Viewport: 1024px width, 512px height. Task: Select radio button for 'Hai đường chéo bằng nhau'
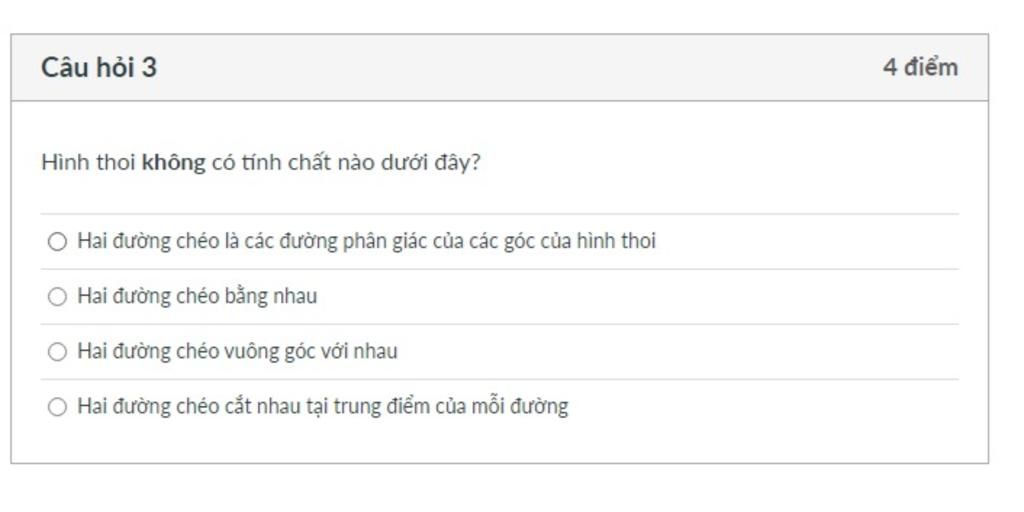(57, 297)
